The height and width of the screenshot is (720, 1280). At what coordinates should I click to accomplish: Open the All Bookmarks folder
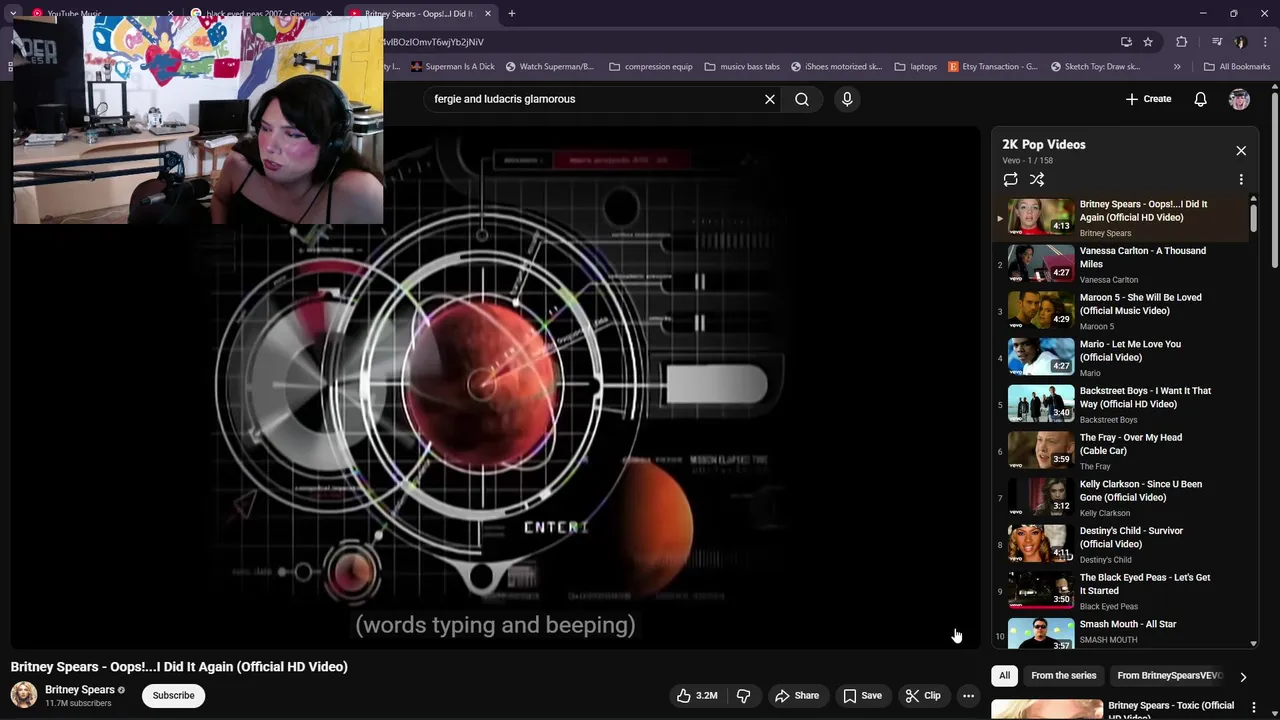coord(1237,67)
